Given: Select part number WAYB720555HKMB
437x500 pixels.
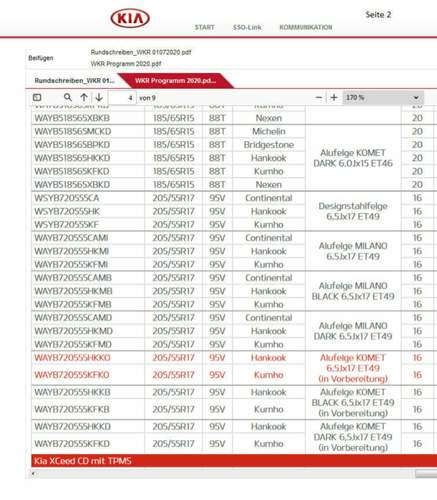Looking at the screenshot, I should click(73, 291).
